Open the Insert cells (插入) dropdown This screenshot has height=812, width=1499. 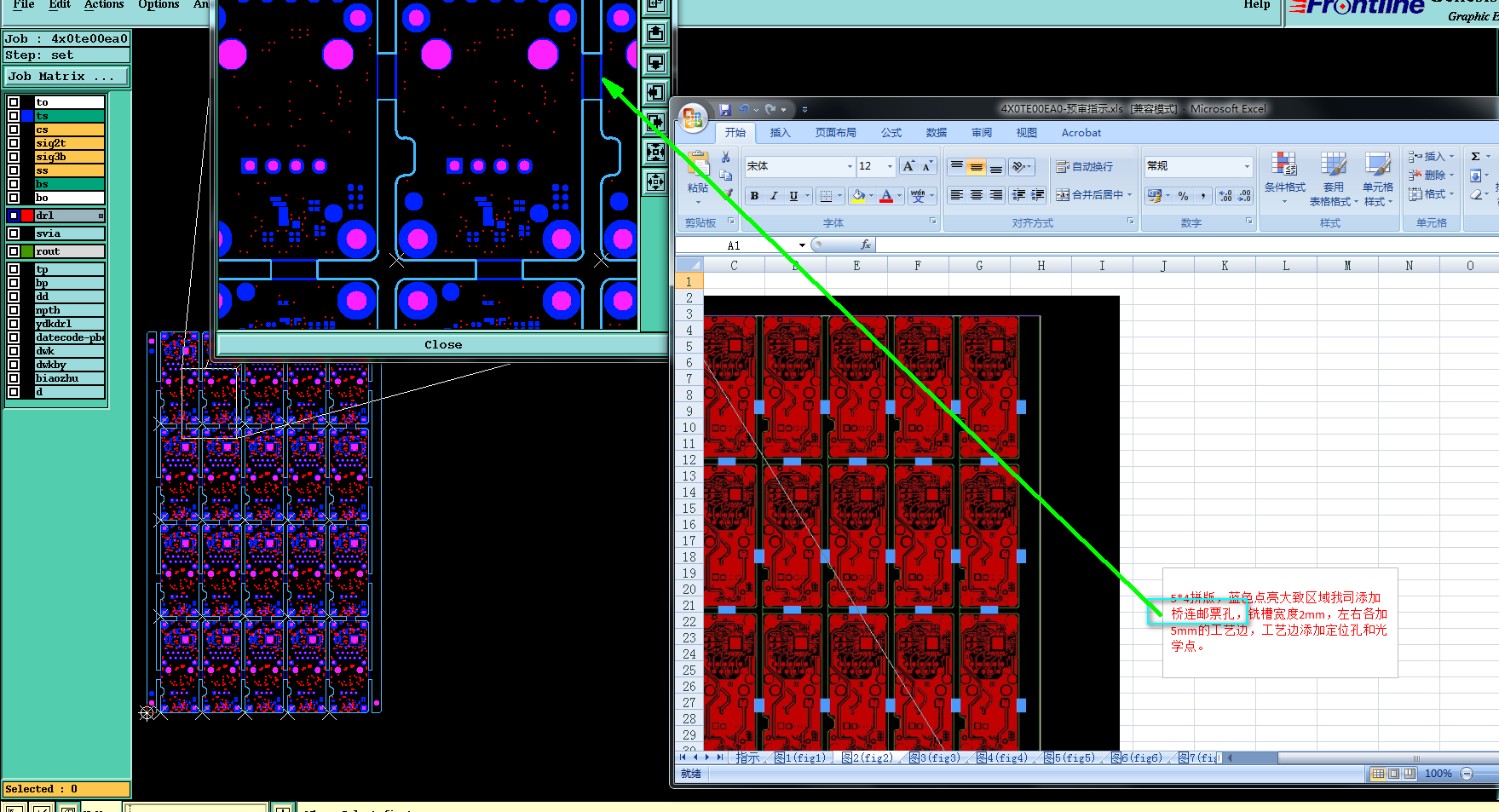coord(1431,157)
